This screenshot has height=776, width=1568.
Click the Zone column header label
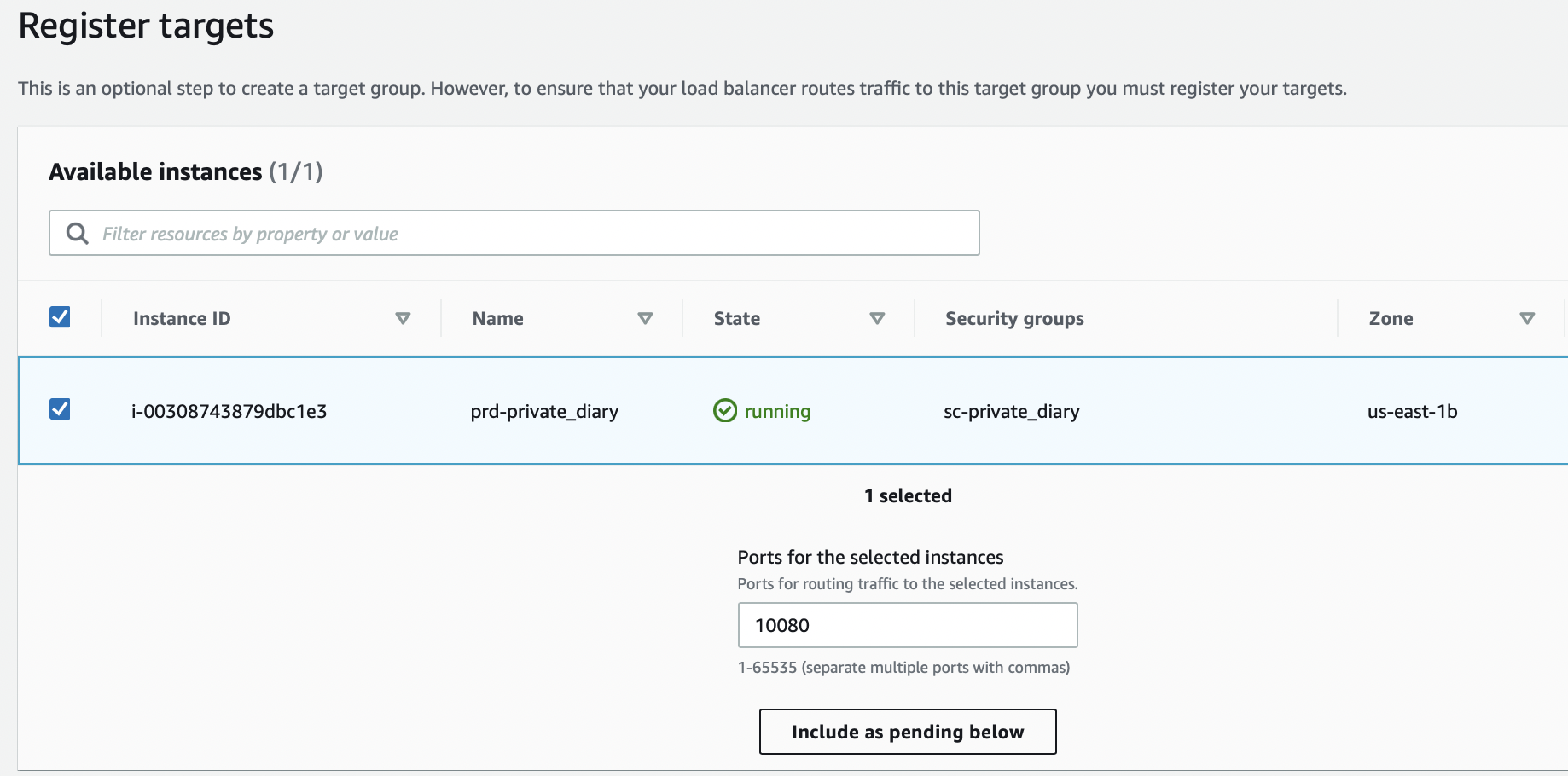(1391, 319)
